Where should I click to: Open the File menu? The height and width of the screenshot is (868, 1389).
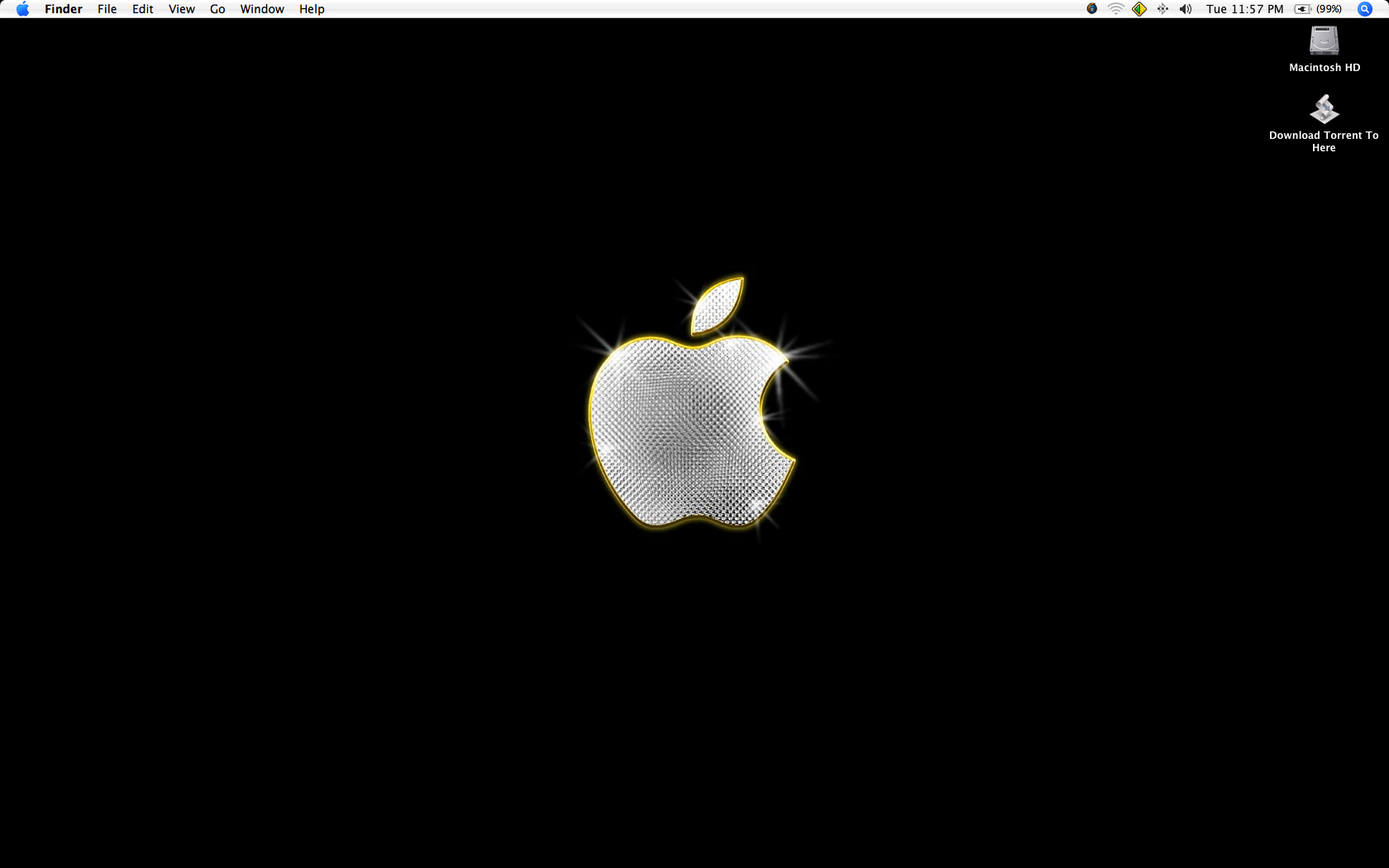click(x=107, y=8)
